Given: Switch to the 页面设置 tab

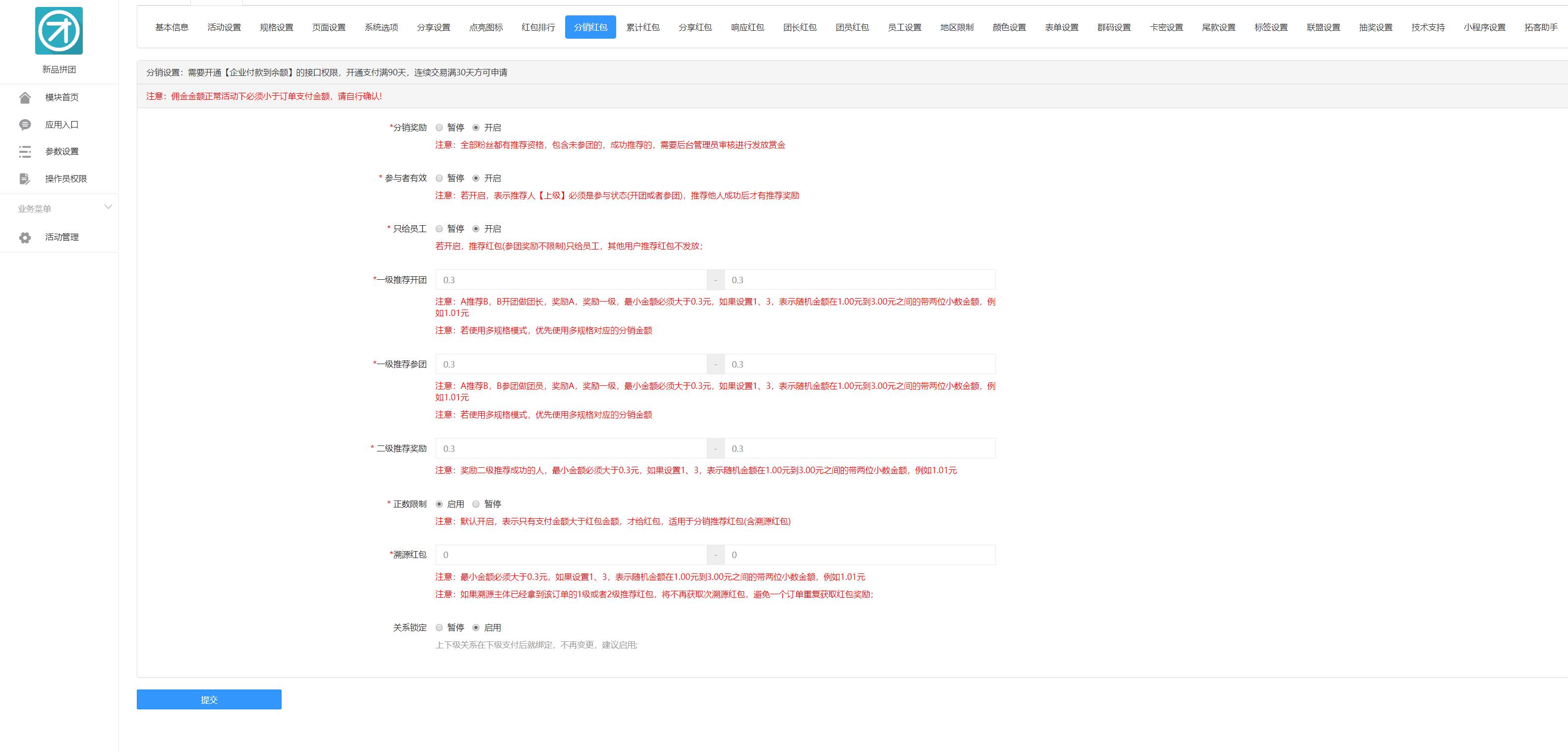Looking at the screenshot, I should 329,27.
